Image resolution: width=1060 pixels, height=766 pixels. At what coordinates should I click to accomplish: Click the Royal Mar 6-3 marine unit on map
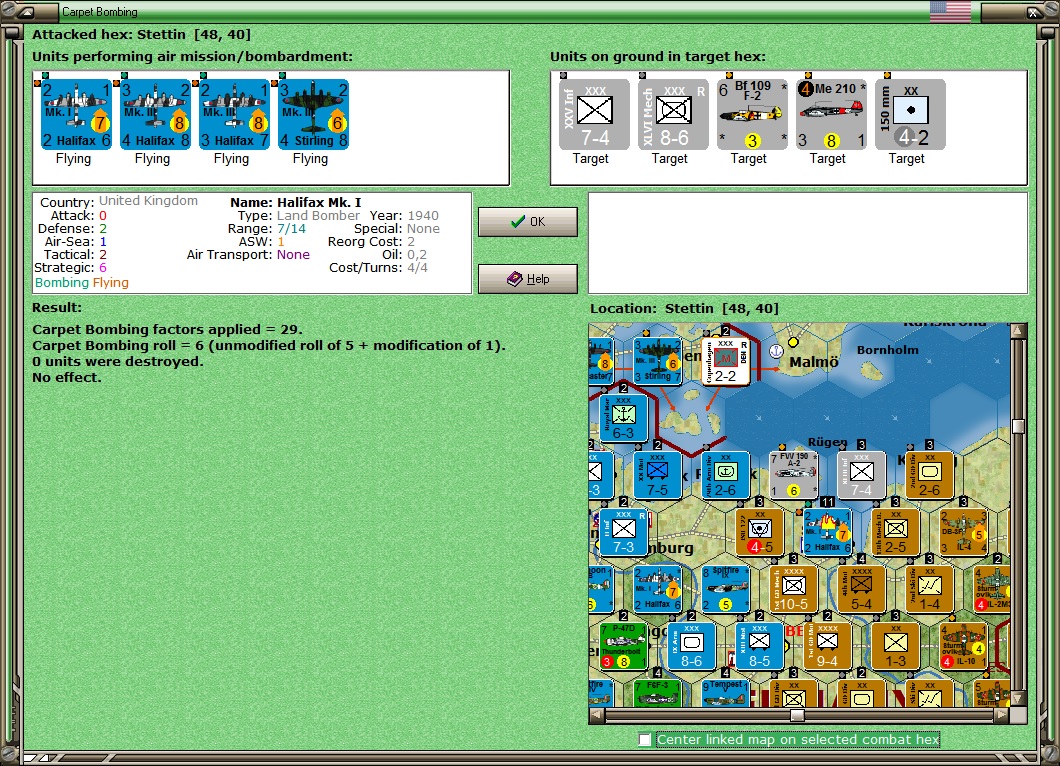[623, 418]
